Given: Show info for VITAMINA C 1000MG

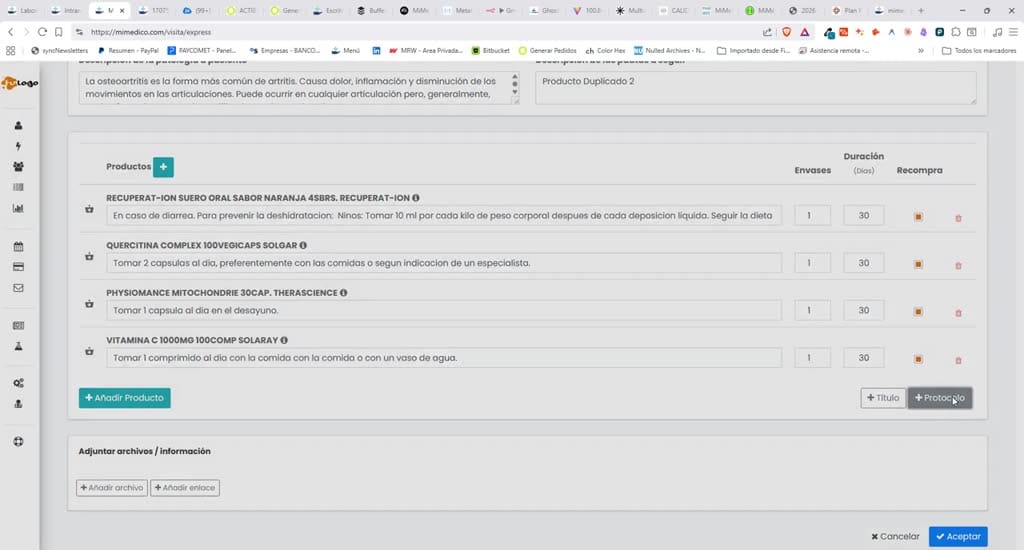Looking at the screenshot, I should (x=284, y=340).
